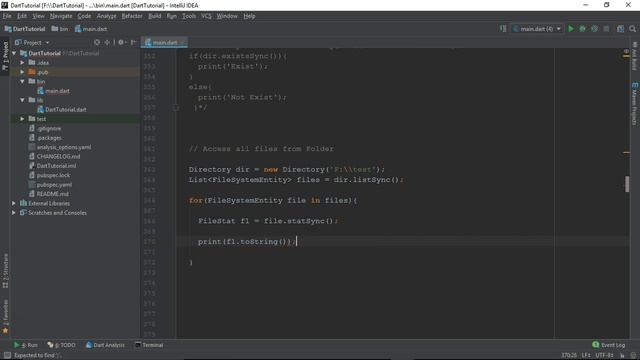Click the LF line separator status item
Screen dimensions: 640x360
[x=586, y=356]
